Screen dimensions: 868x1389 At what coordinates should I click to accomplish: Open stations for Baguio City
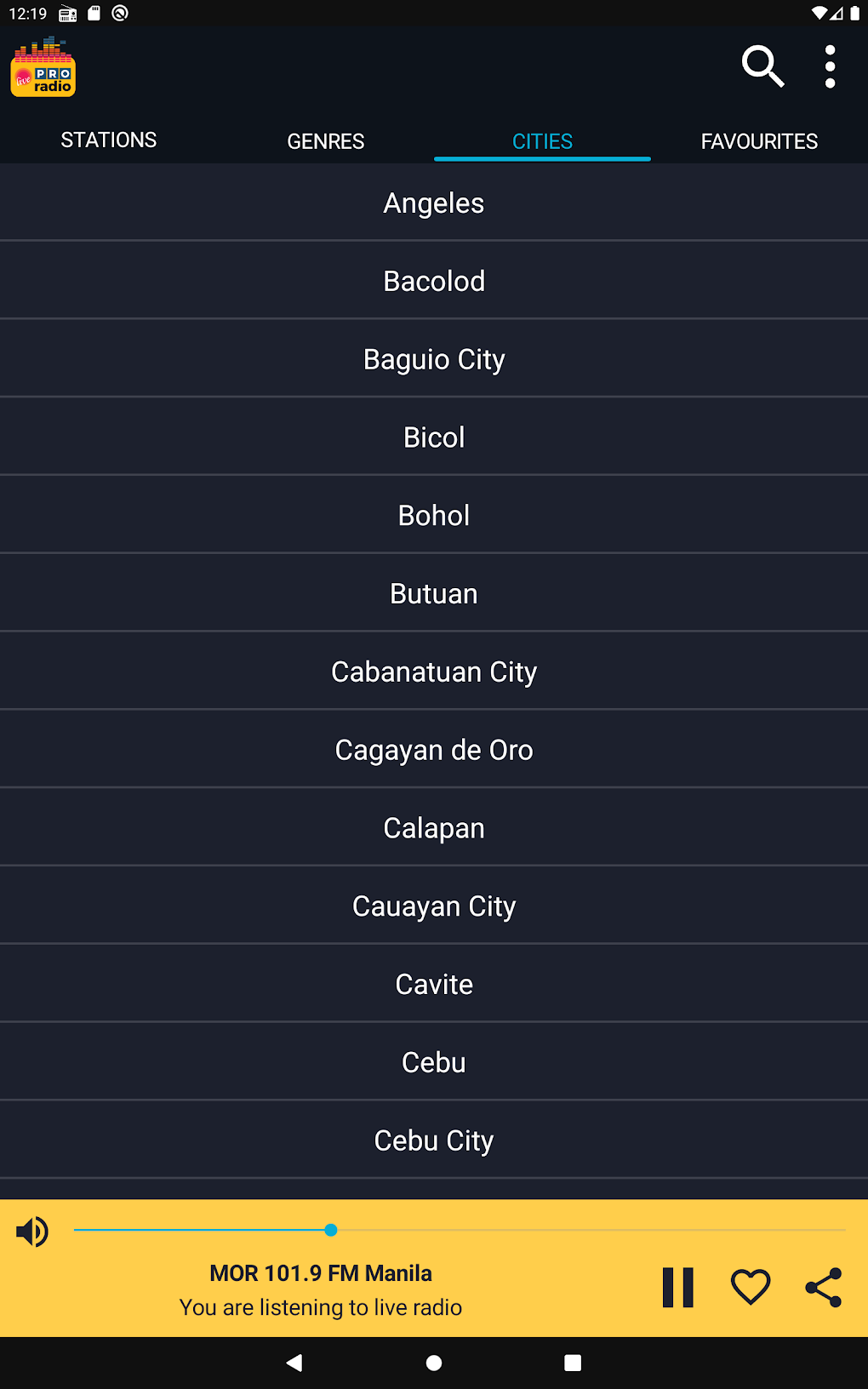pos(434,359)
